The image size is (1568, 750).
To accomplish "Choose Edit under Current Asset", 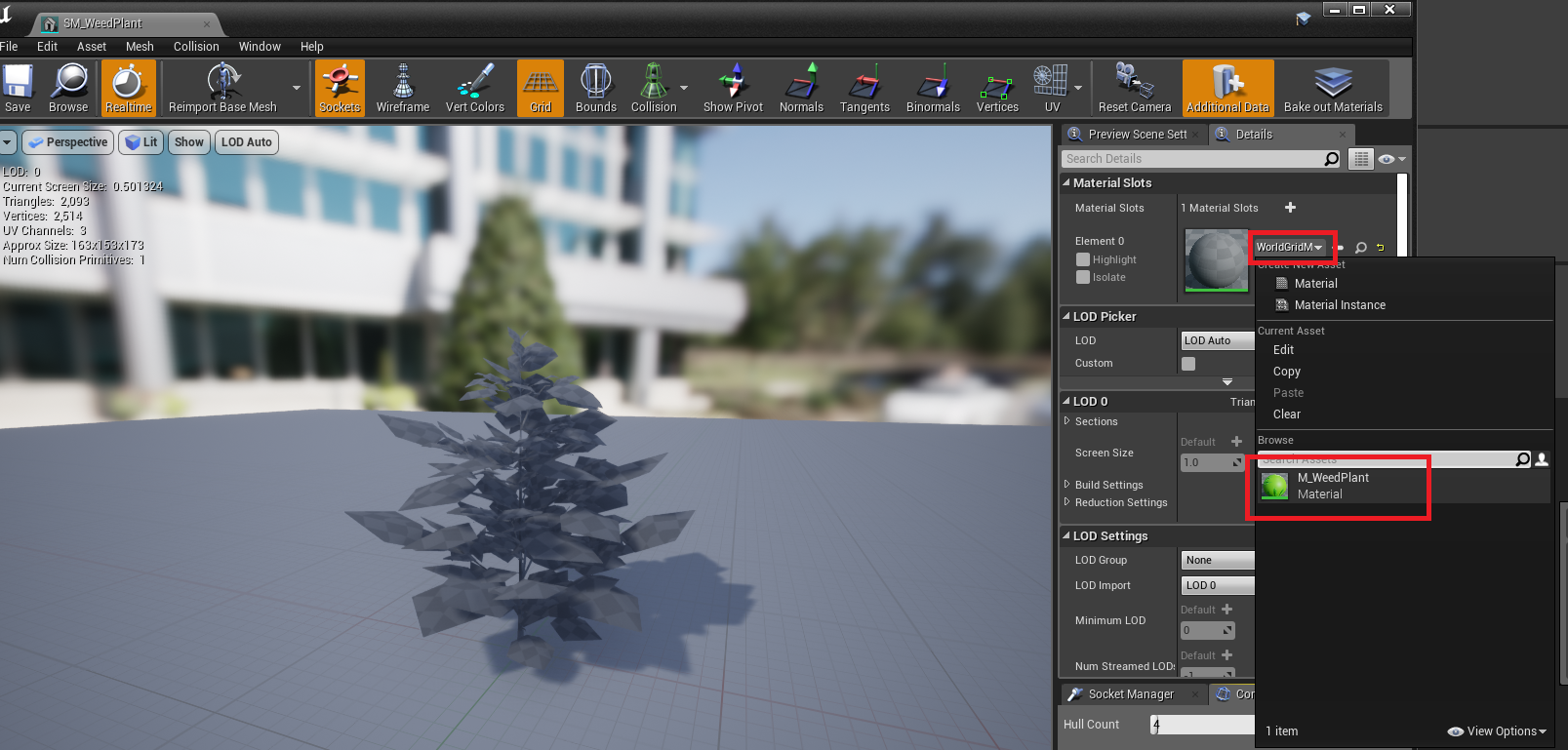I will click(1283, 350).
